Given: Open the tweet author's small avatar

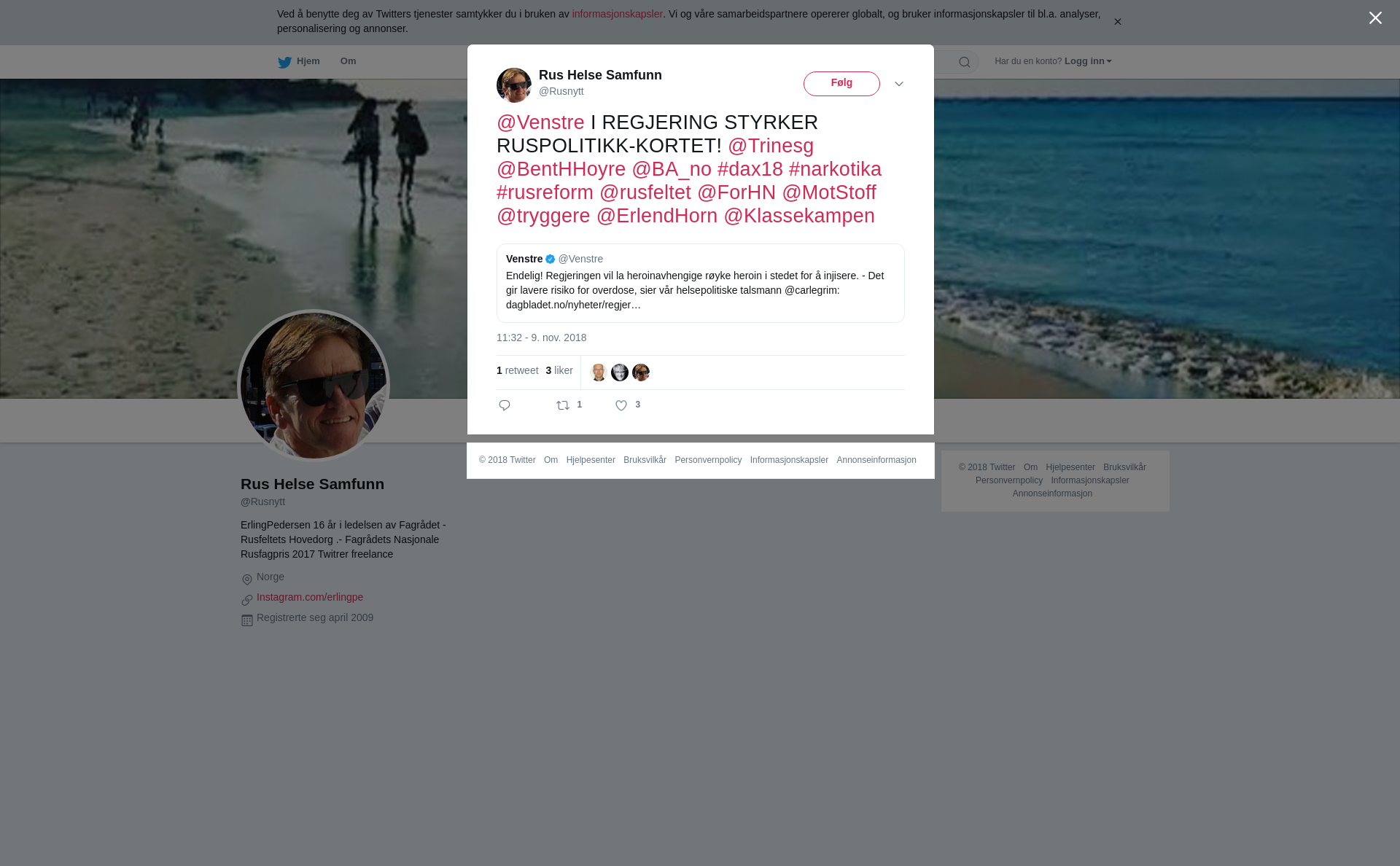Looking at the screenshot, I should [514, 85].
